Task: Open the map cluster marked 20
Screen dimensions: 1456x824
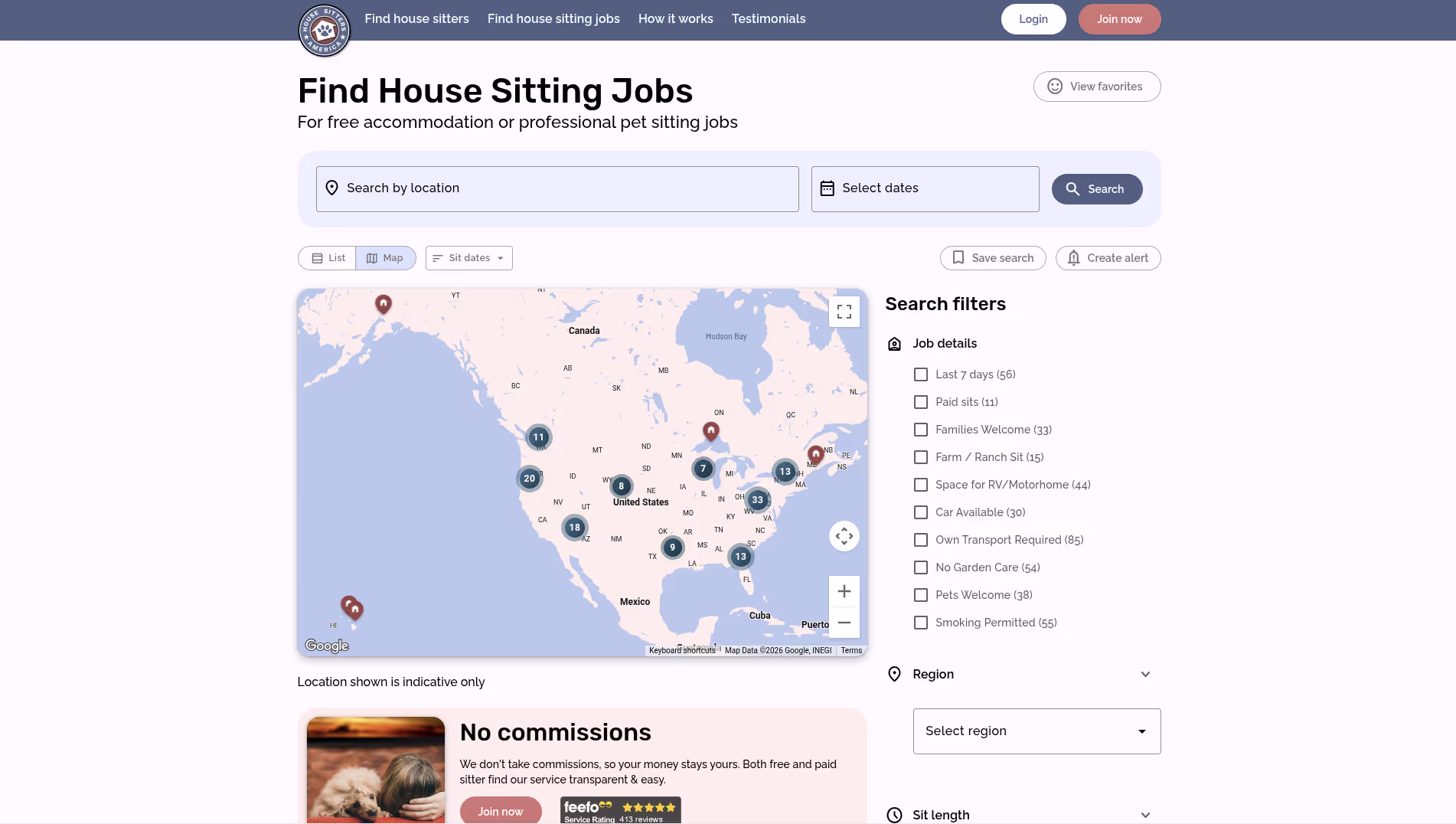Action: pyautogui.click(x=529, y=479)
